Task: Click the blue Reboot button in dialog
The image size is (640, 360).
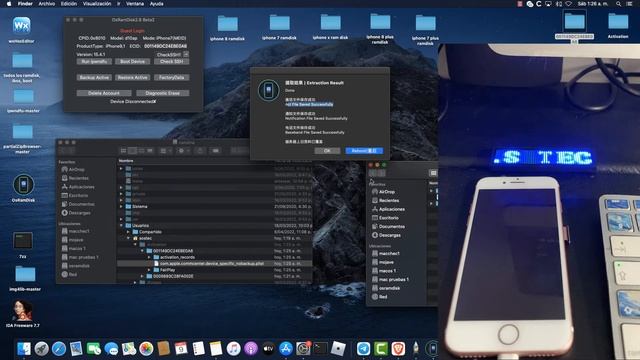Action: click(x=364, y=151)
